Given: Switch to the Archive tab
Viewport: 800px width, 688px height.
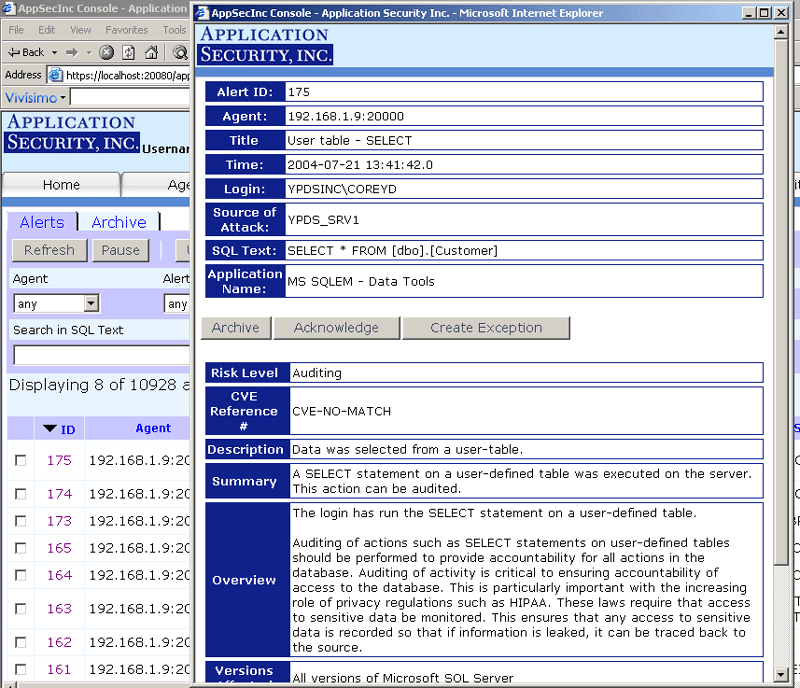Looking at the screenshot, I should [119, 222].
